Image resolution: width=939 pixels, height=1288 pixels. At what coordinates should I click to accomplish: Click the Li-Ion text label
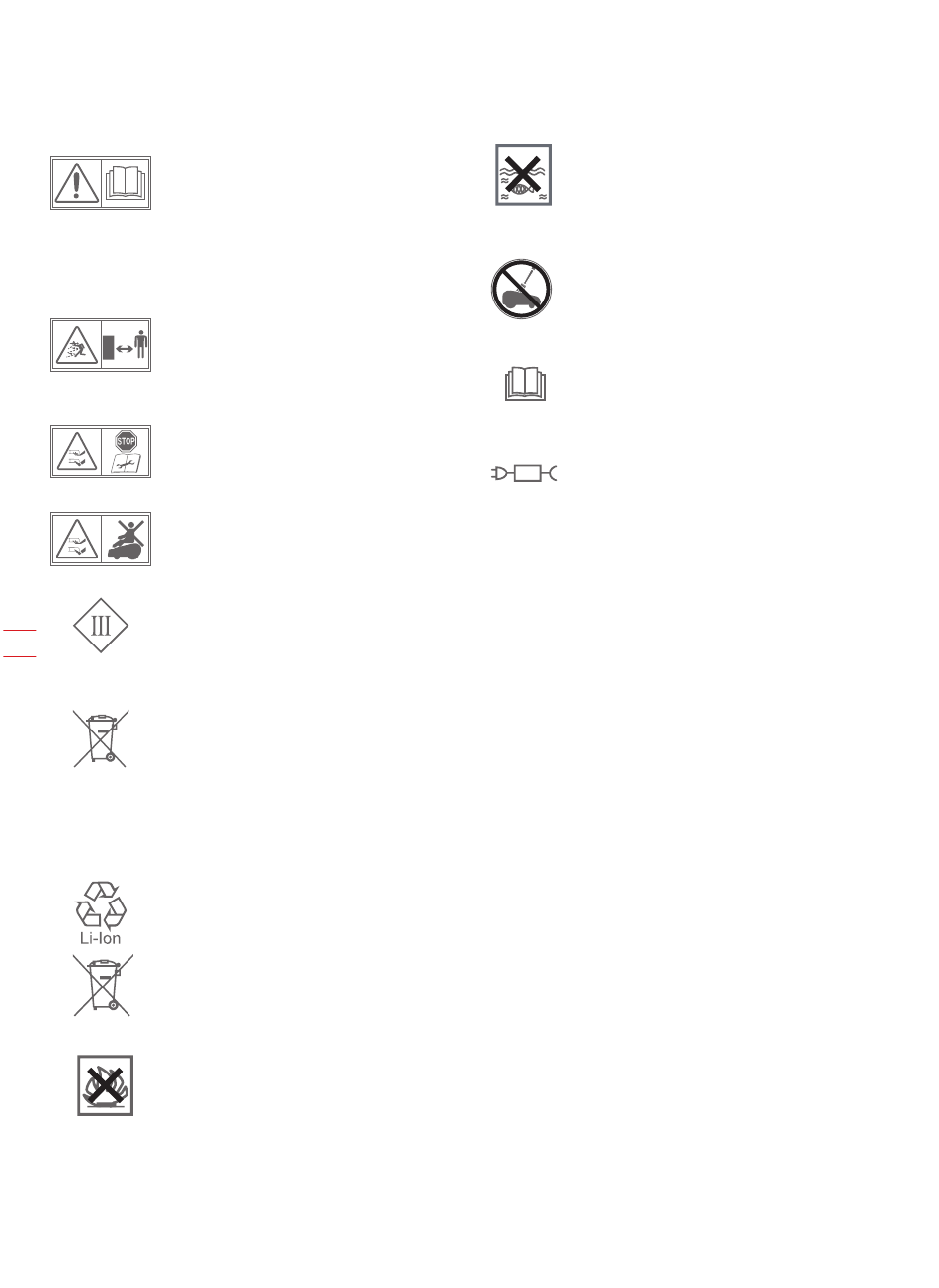(101, 938)
